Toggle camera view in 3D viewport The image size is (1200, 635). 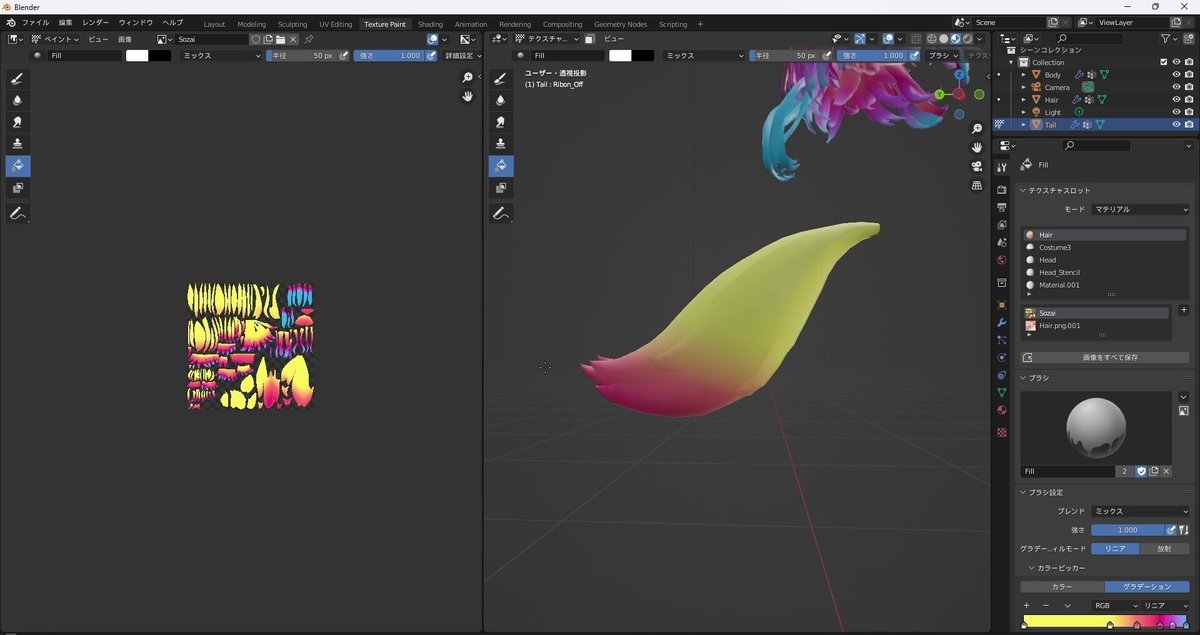pos(977,167)
